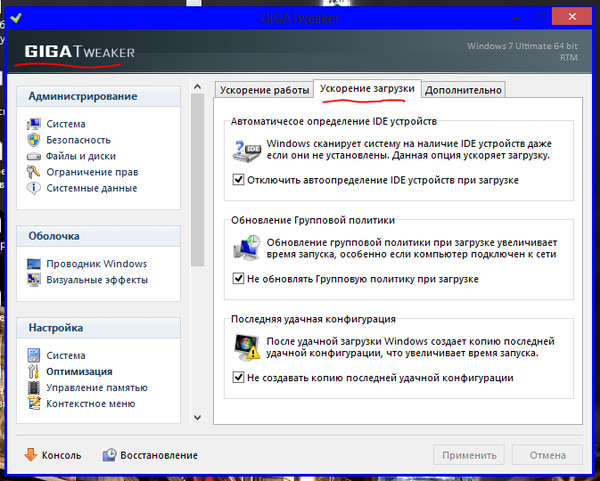
Task: Open Управление памятью settings
Action: tap(97, 388)
